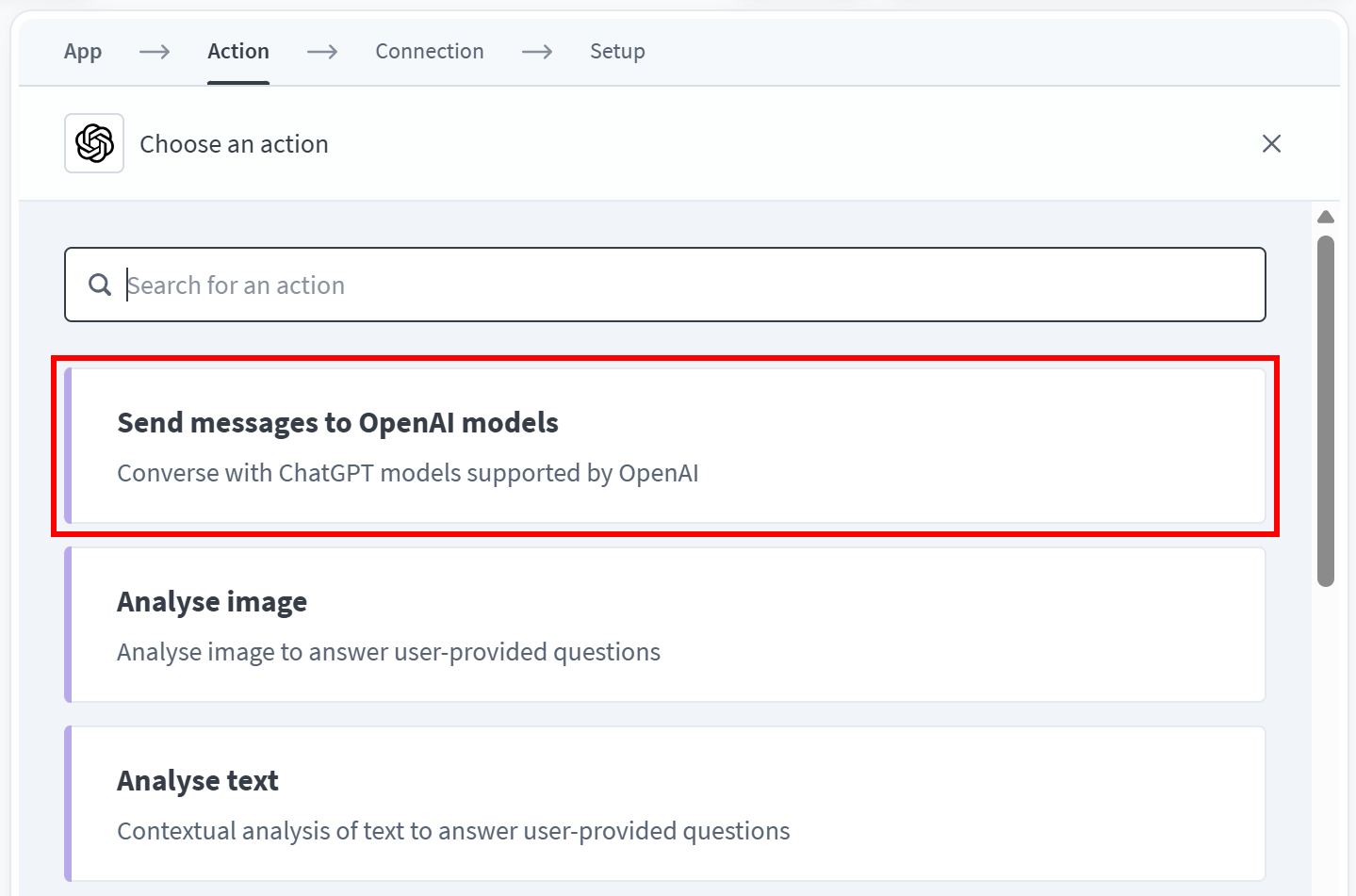Select the Analyse image action
1356x896 pixels.
665,625
